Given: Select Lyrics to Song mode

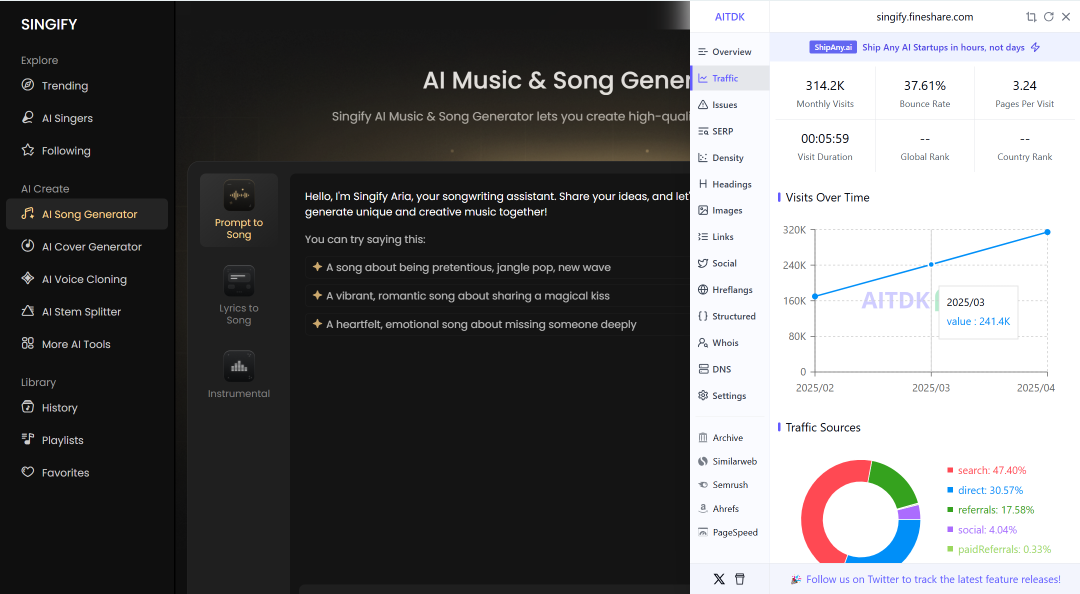Looking at the screenshot, I should [239, 296].
